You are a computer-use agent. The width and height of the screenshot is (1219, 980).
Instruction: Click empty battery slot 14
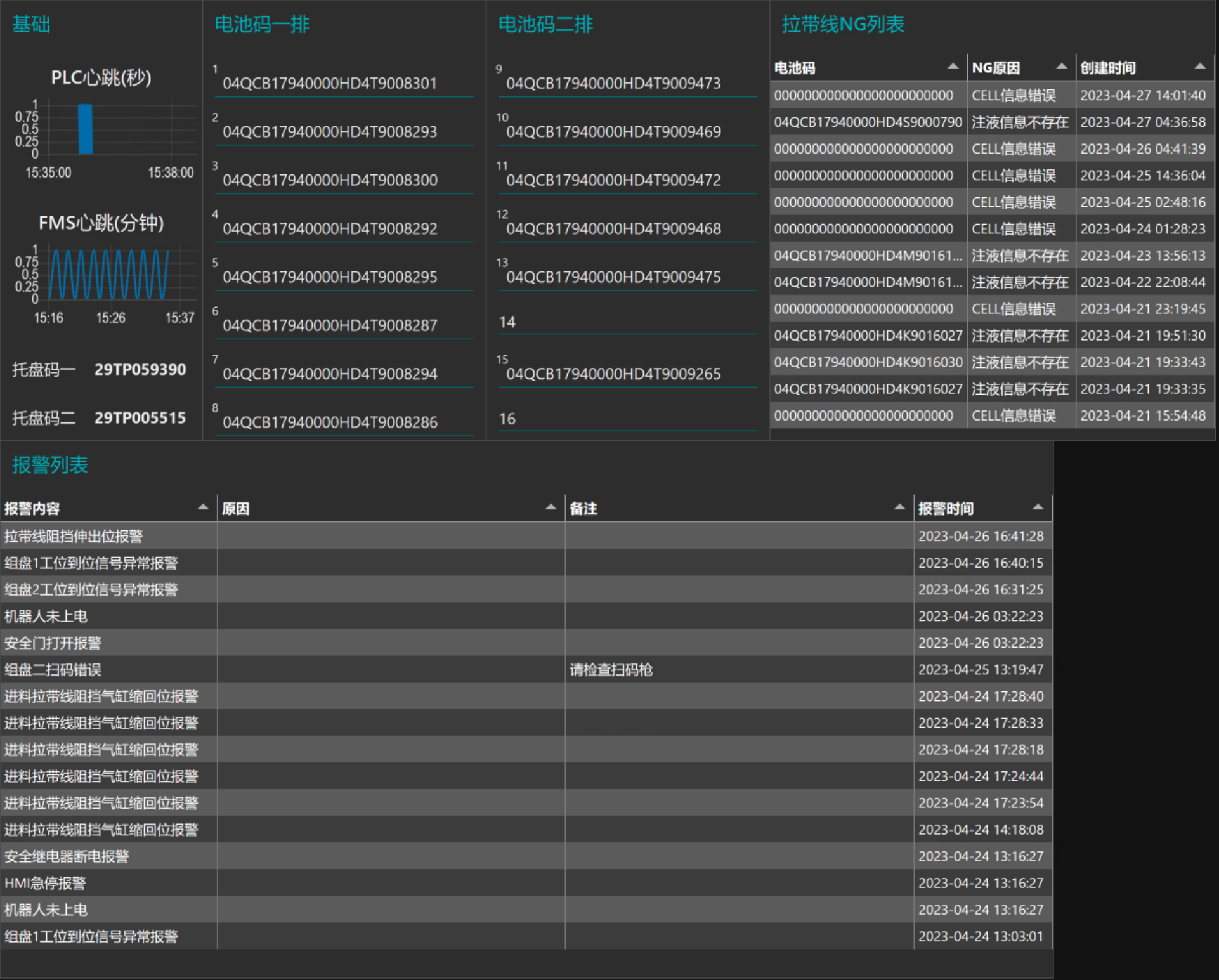[x=628, y=322]
